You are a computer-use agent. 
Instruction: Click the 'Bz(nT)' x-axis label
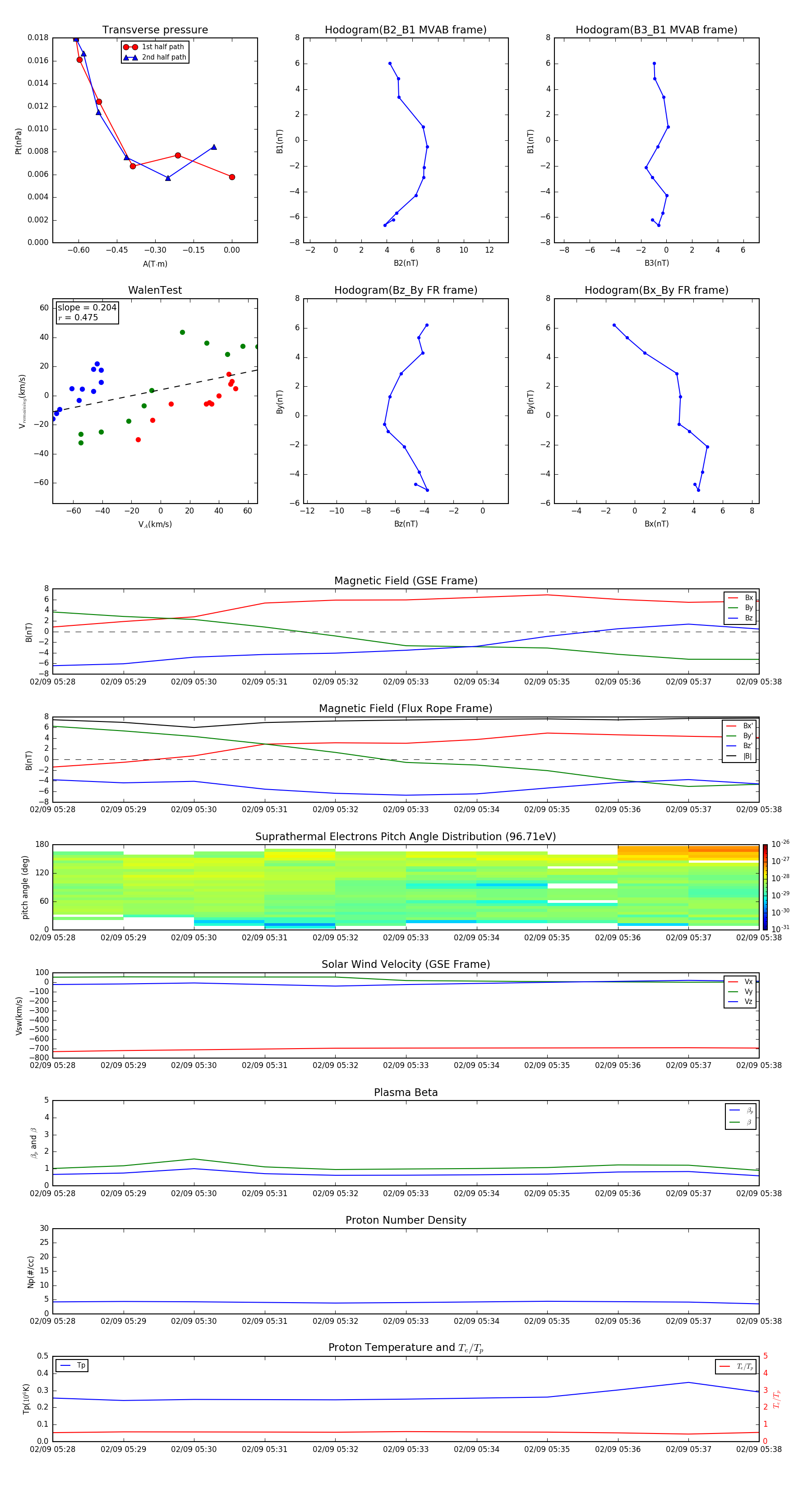(406, 524)
